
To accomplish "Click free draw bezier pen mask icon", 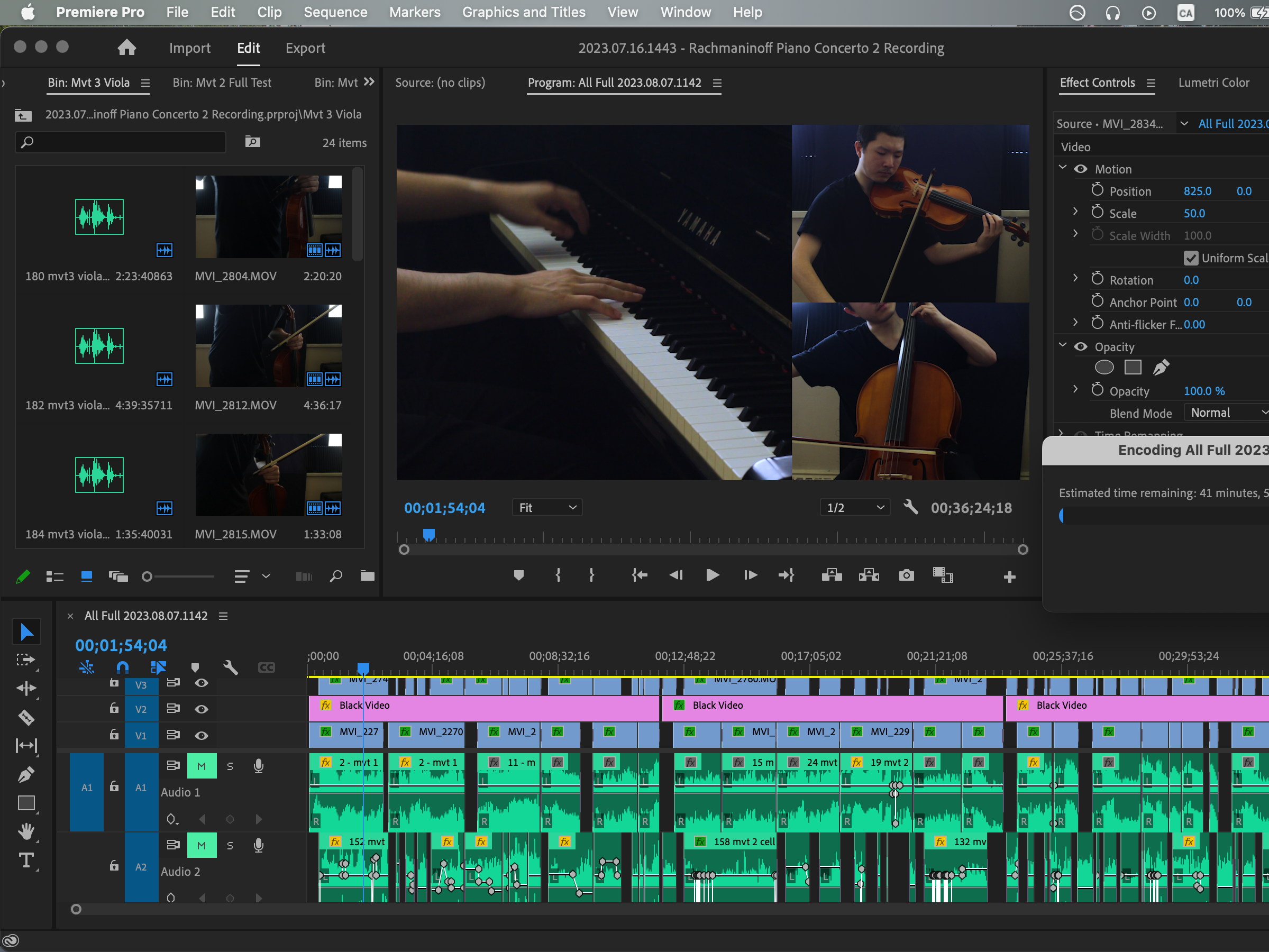I will click(x=1161, y=367).
